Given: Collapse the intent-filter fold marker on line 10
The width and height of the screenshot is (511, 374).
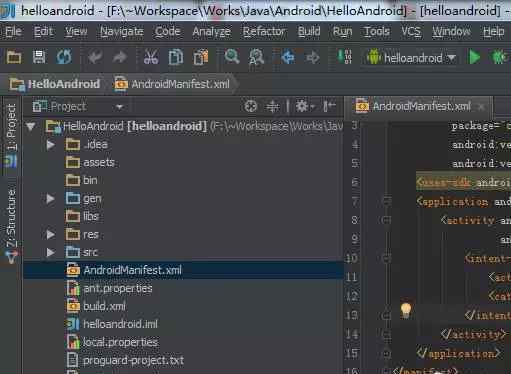Looking at the screenshot, I should (387, 258).
